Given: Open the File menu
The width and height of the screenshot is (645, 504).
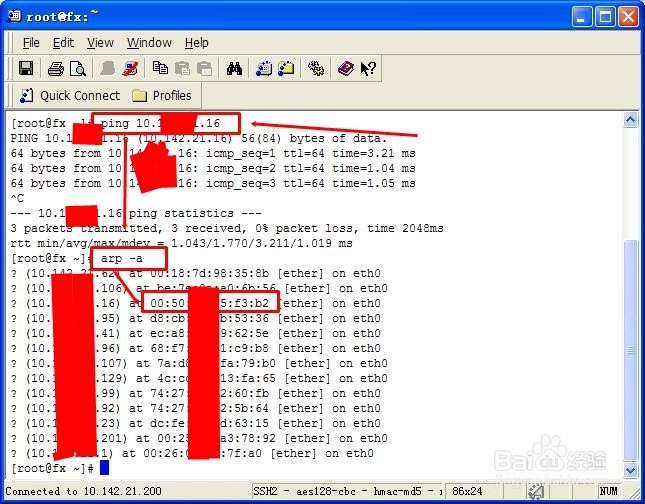Looking at the screenshot, I should (x=31, y=43).
